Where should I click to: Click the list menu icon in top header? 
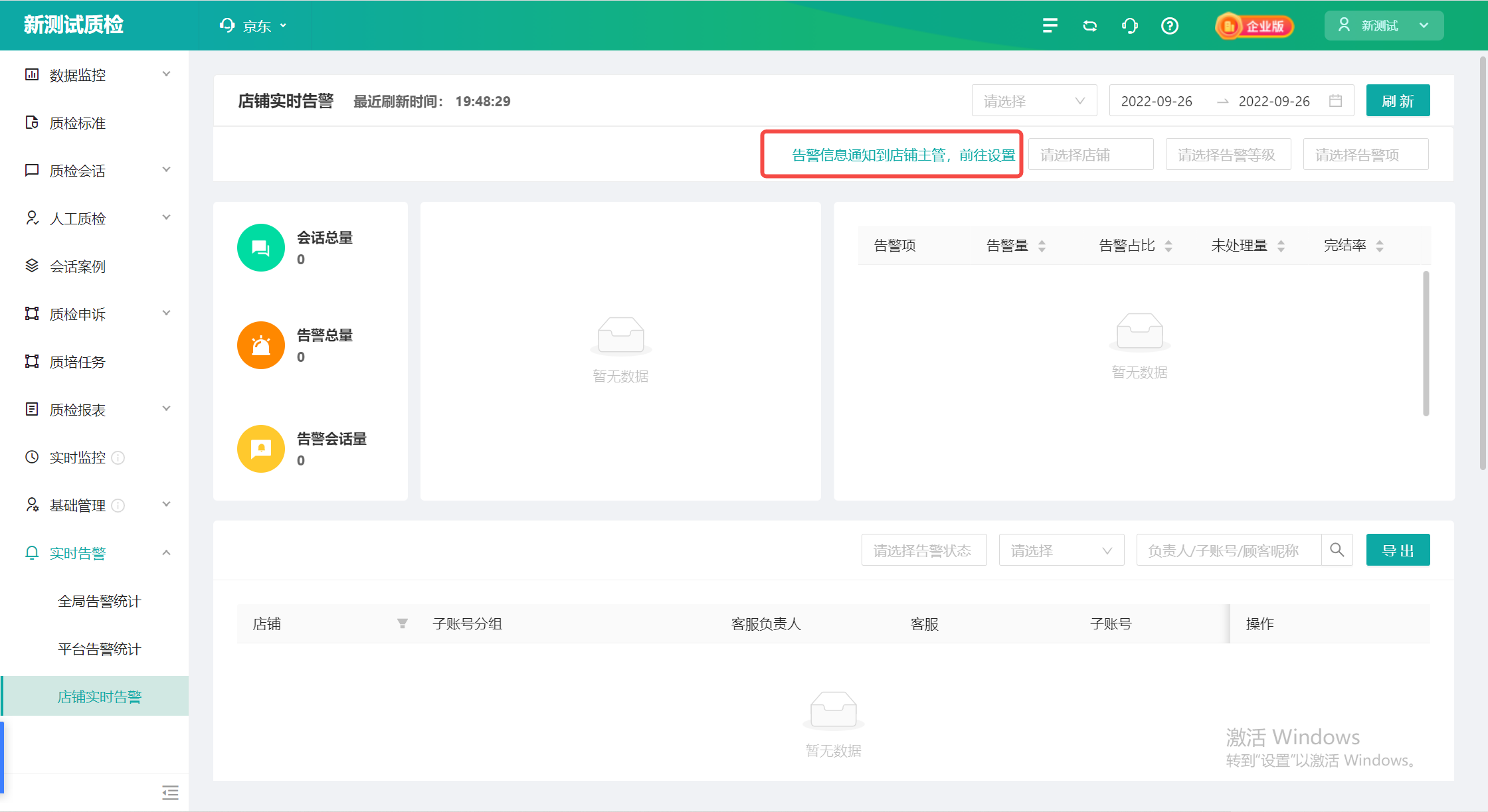[1050, 25]
